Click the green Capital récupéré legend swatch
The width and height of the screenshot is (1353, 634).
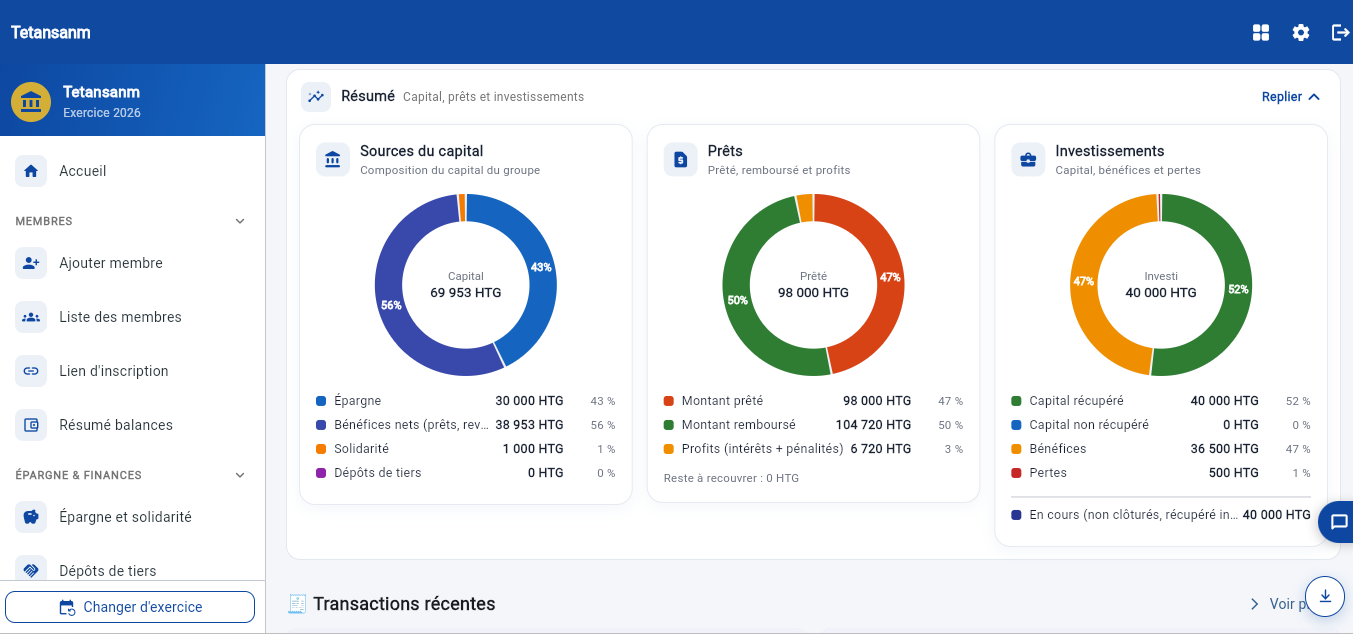click(1016, 401)
